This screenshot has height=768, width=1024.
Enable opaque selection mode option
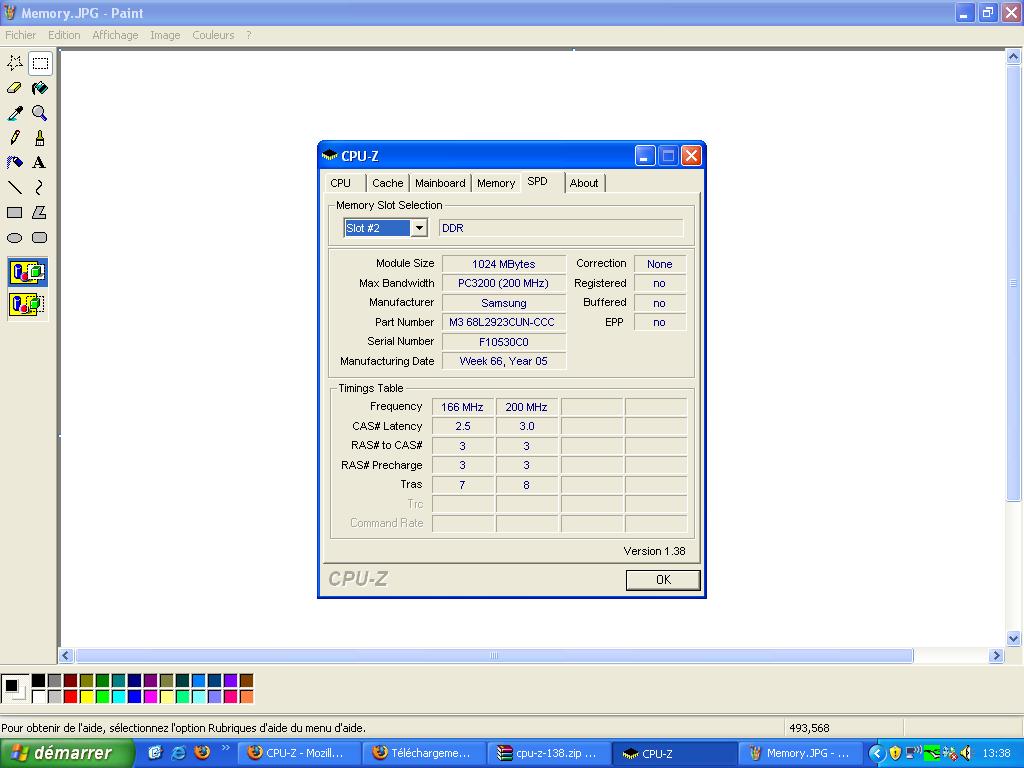[27, 272]
